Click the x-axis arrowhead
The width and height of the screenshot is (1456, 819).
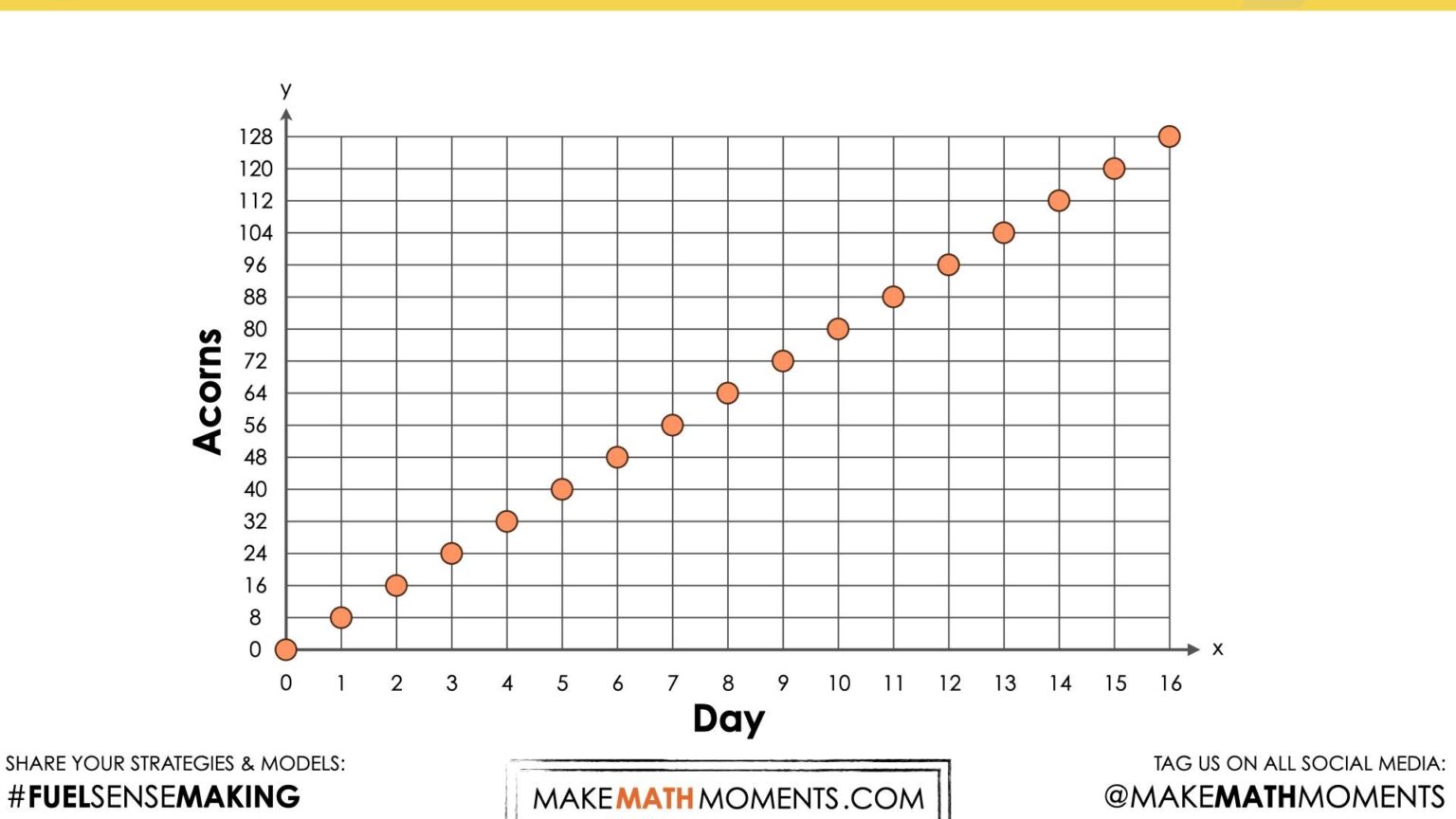click(1193, 649)
